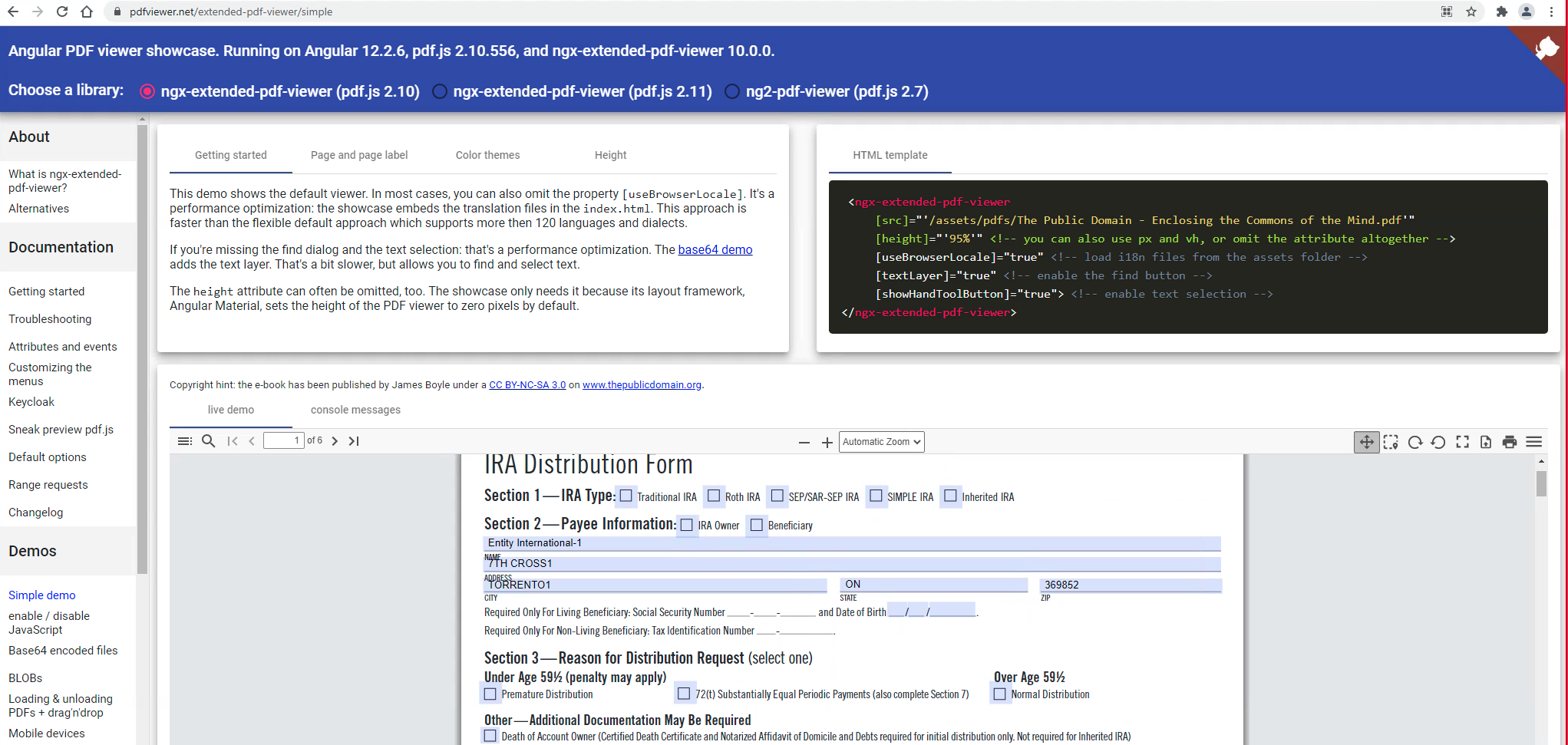The height and width of the screenshot is (745, 1568).
Task: Check the Roth IRA checkbox
Action: click(x=714, y=496)
